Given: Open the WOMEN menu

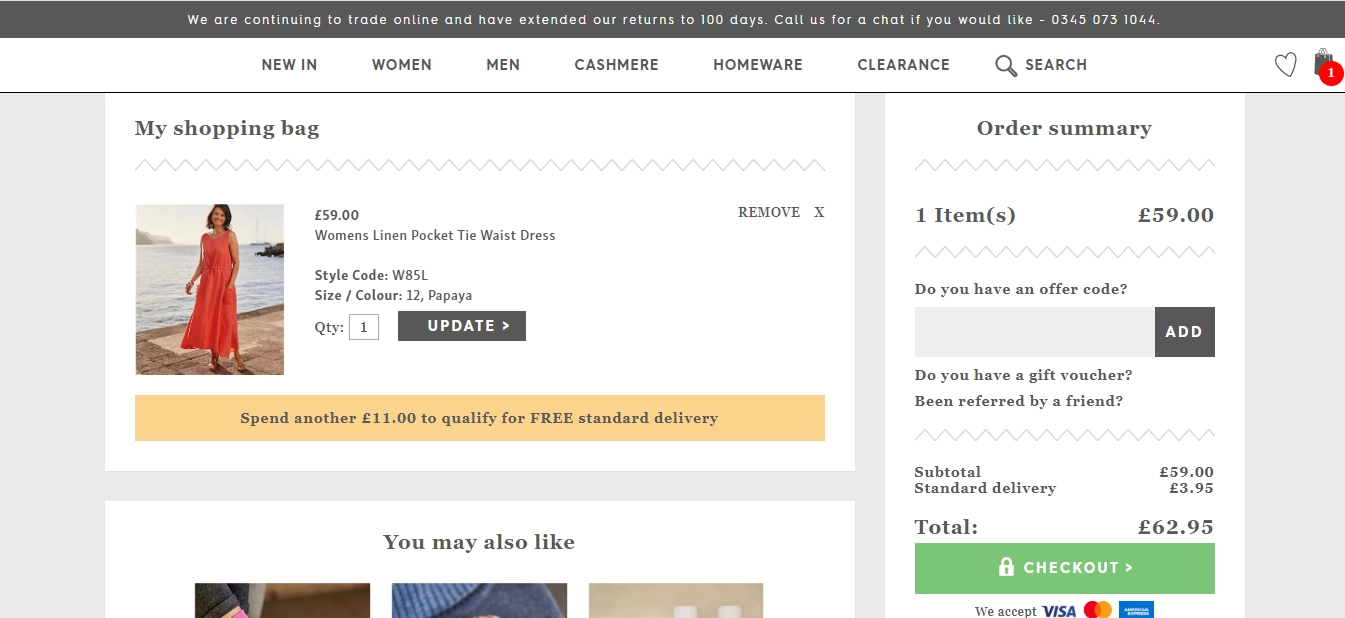Looking at the screenshot, I should [x=402, y=65].
